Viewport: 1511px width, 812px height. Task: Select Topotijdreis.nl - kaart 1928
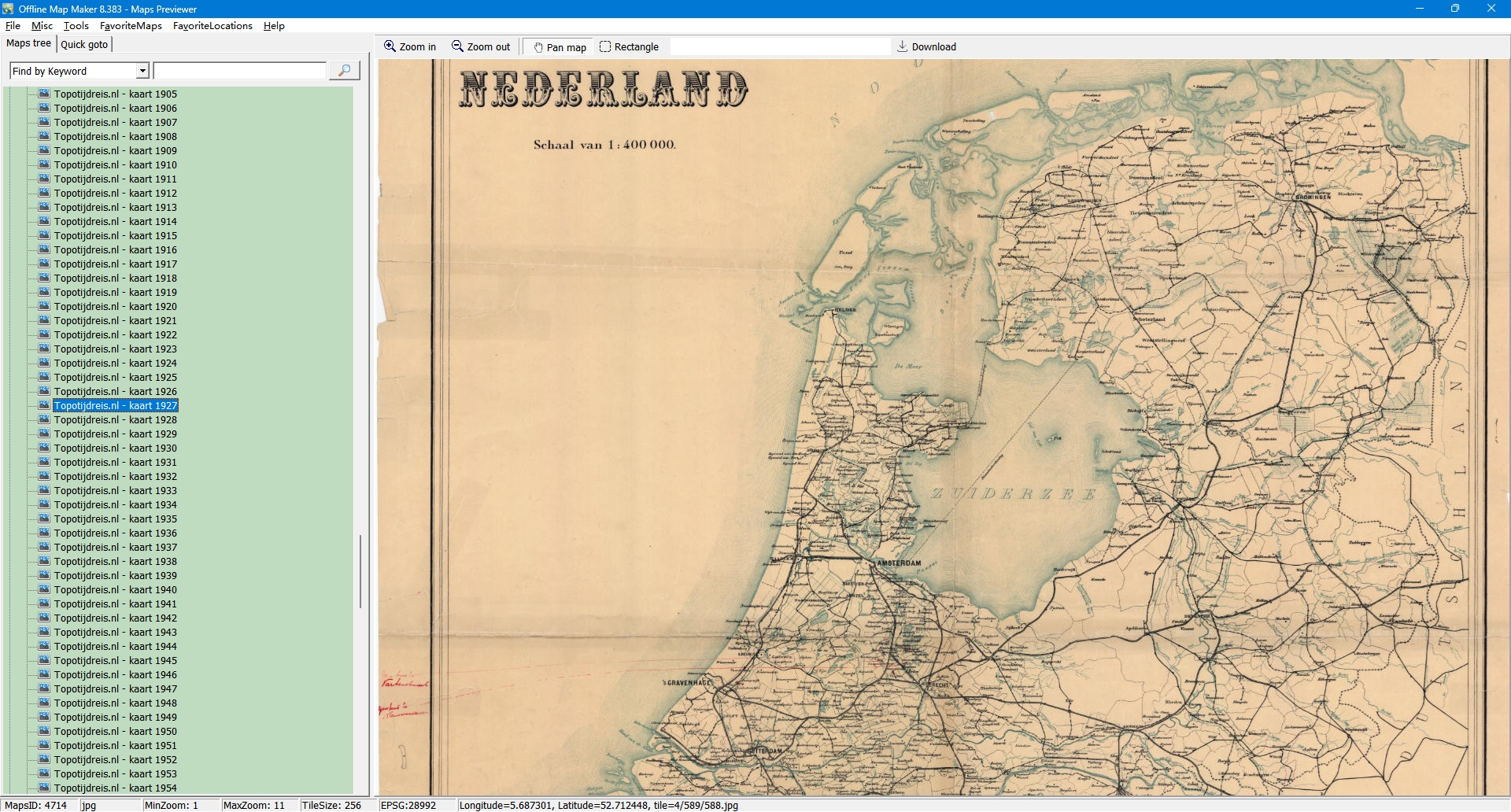[115, 420]
